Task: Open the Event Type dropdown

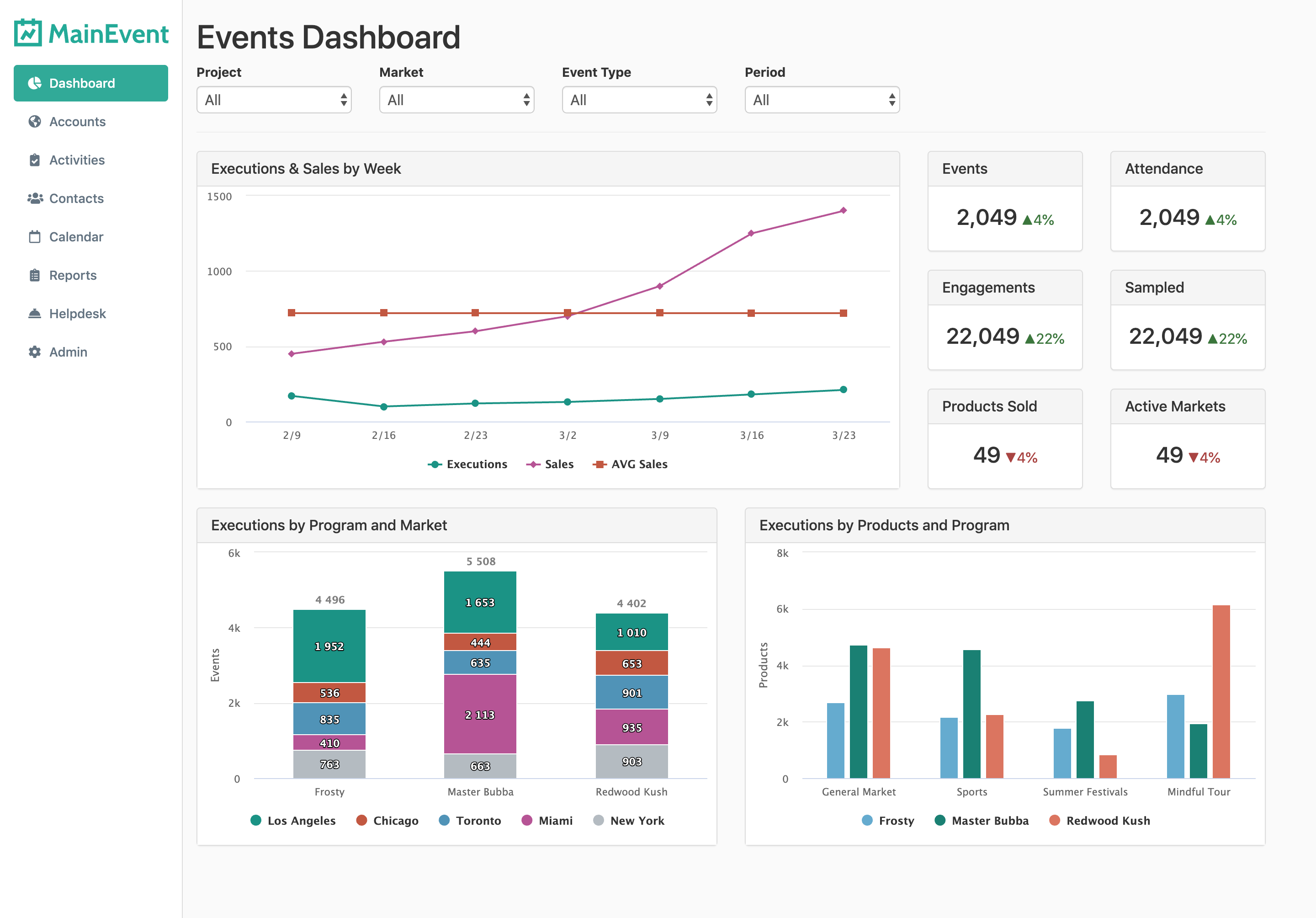Action: point(638,99)
